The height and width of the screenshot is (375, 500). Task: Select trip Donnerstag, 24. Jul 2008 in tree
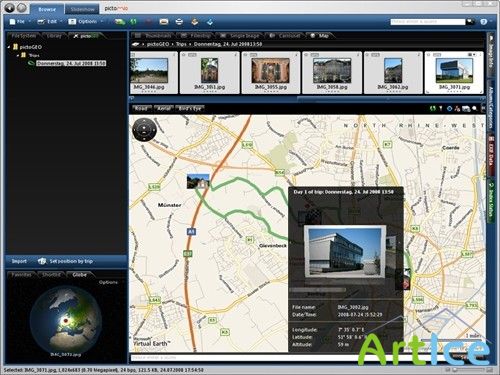pyautogui.click(x=71, y=63)
